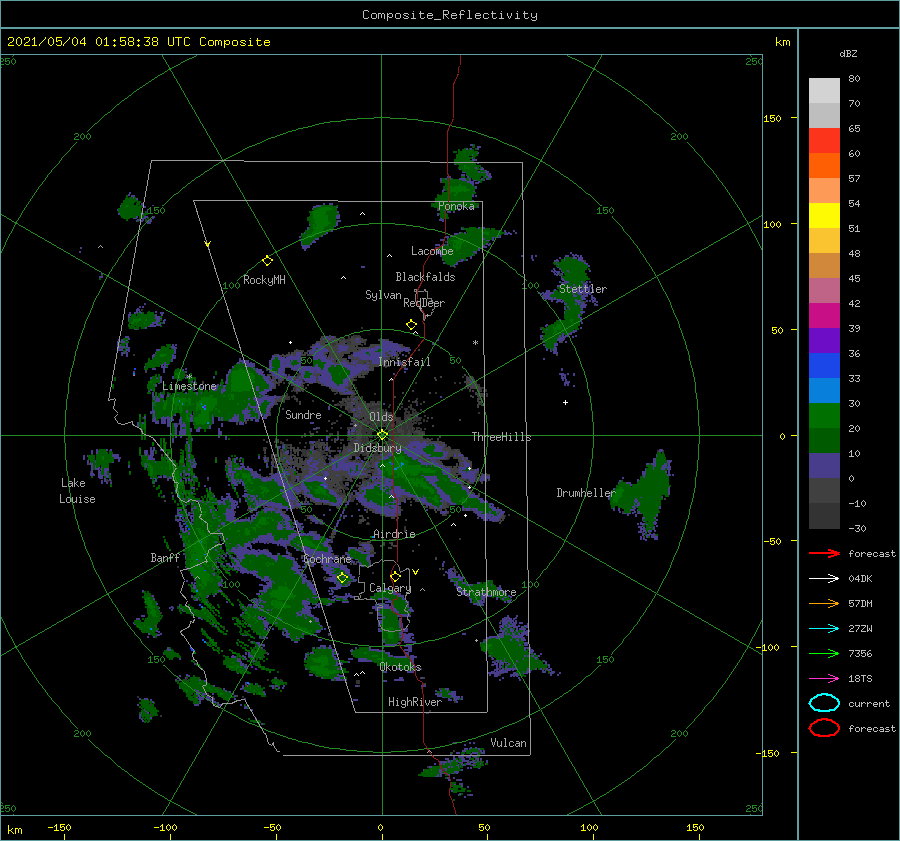Click the RockyMH label
This screenshot has width=900, height=841.
[264, 280]
